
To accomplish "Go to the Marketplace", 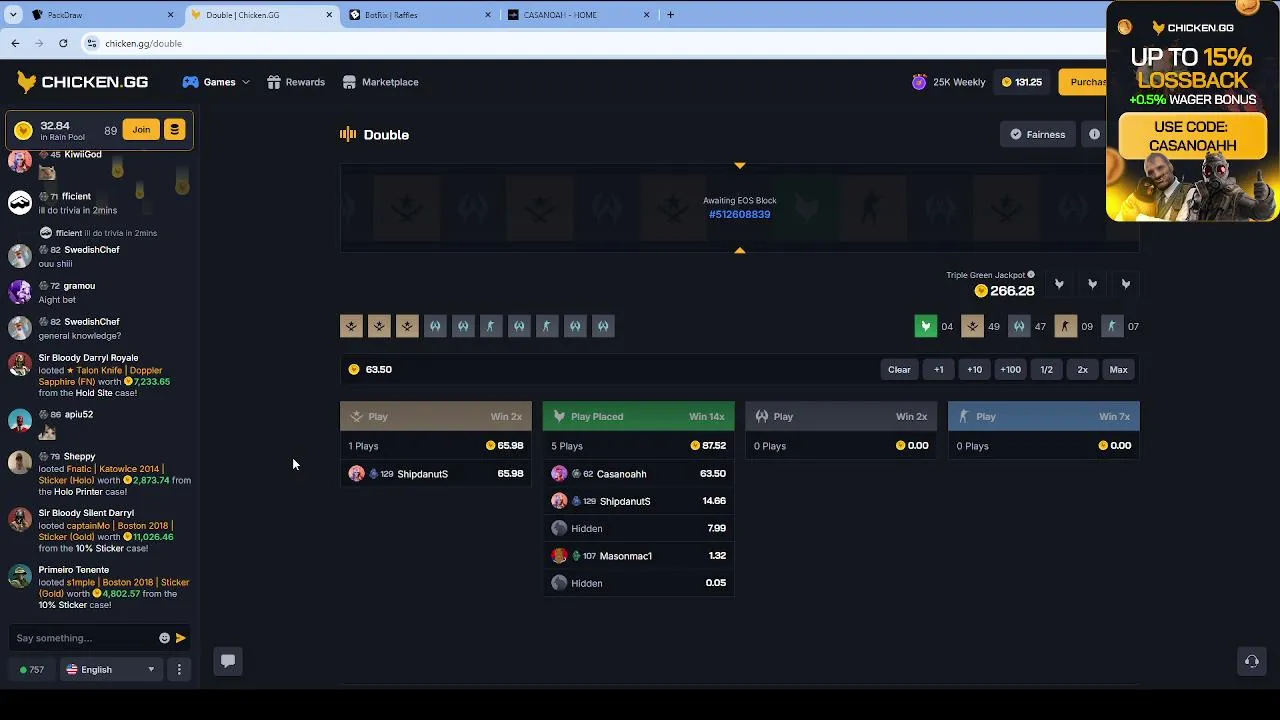I will [x=380, y=82].
